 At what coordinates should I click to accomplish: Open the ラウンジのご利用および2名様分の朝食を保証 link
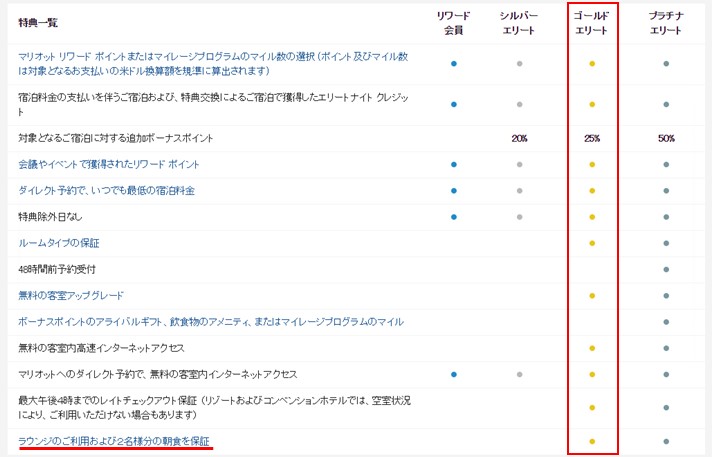pos(114,441)
